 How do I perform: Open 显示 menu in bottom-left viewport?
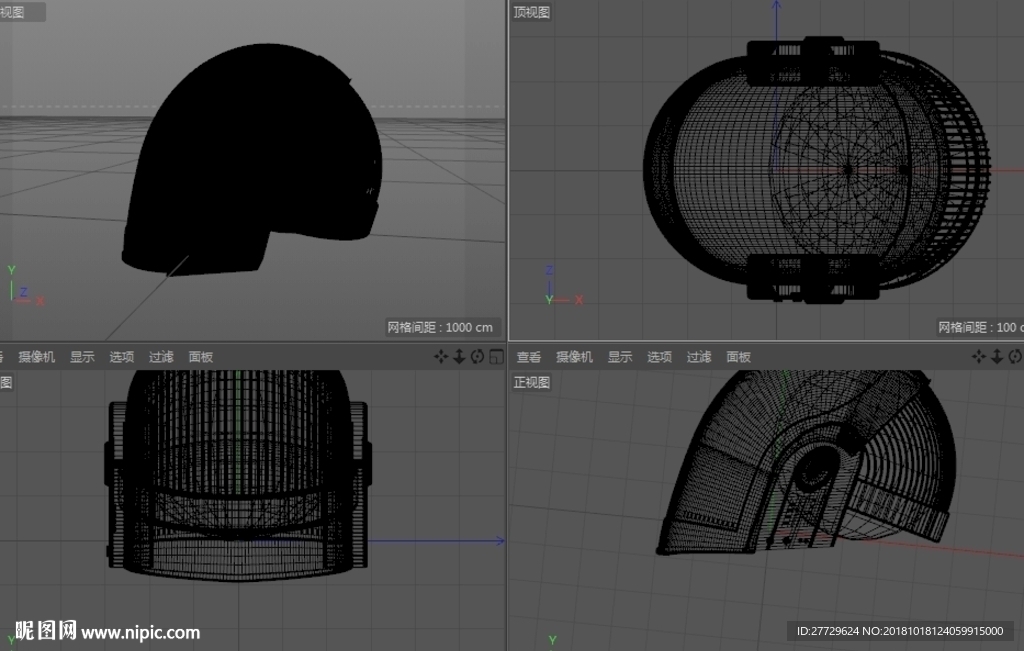[x=82, y=357]
